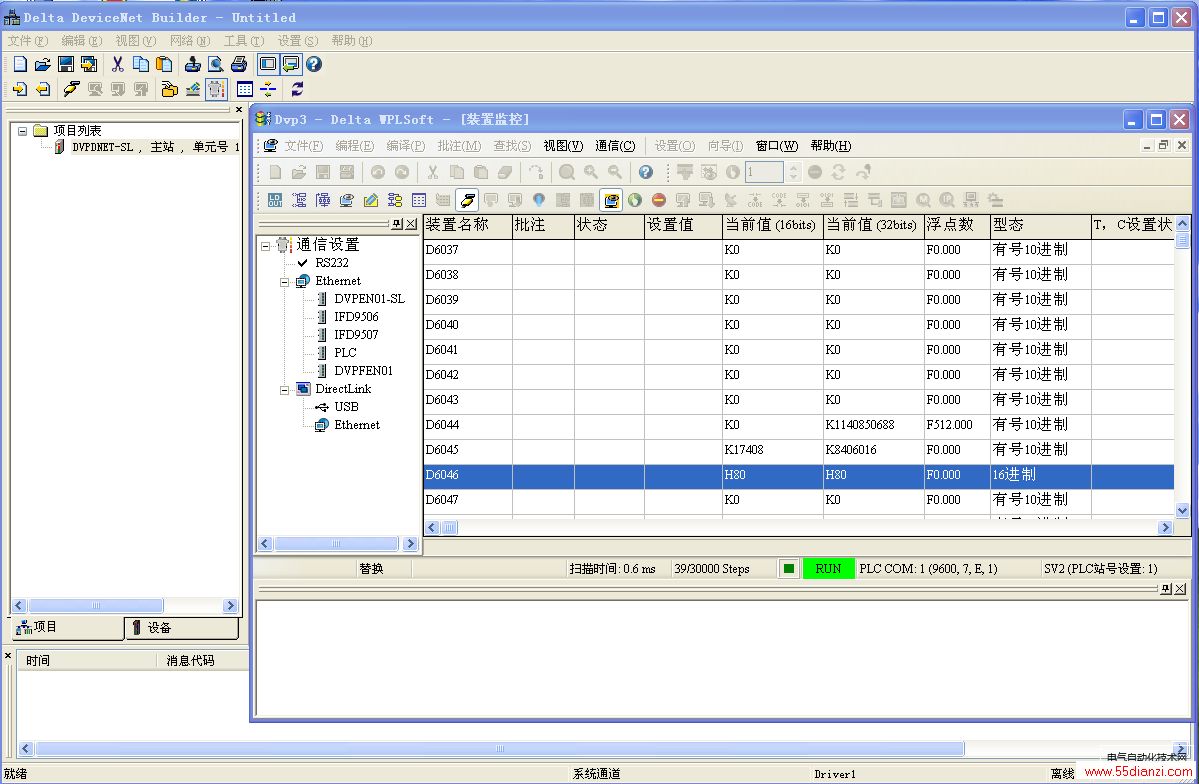Click the yellow online connection plug icon

(x=71, y=89)
